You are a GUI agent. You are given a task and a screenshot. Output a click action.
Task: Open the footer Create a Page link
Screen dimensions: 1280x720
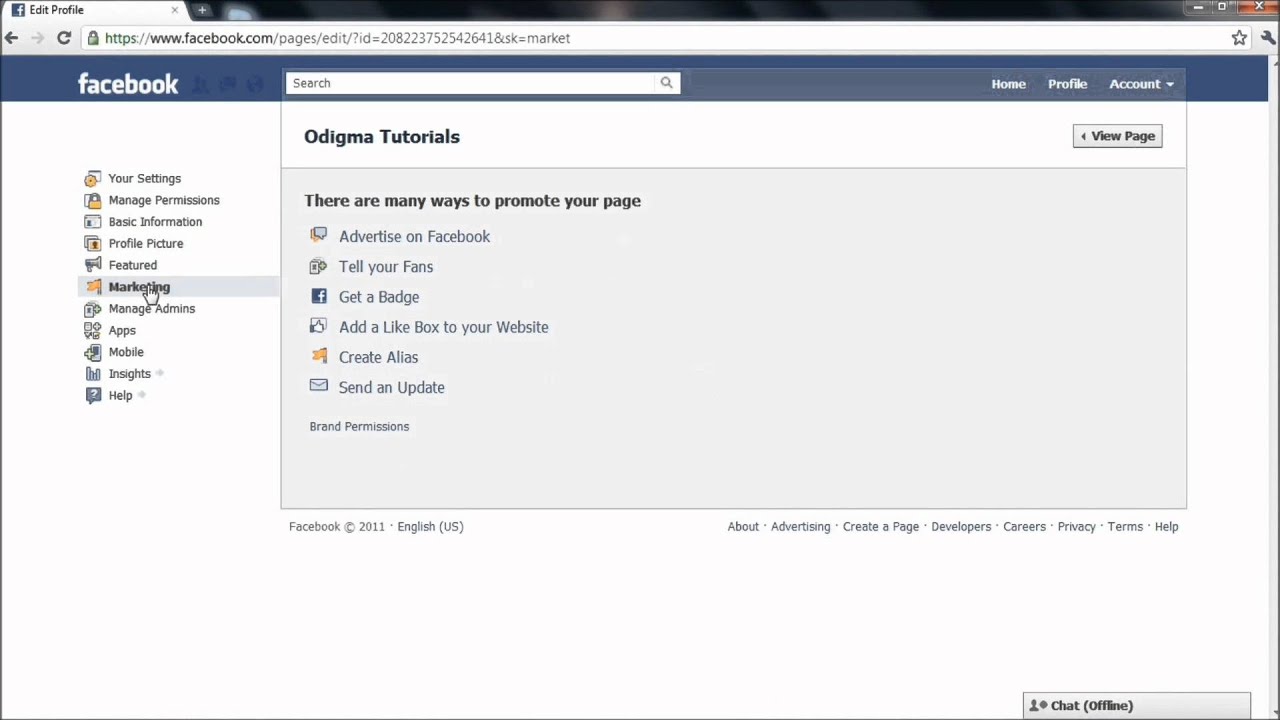click(x=880, y=526)
